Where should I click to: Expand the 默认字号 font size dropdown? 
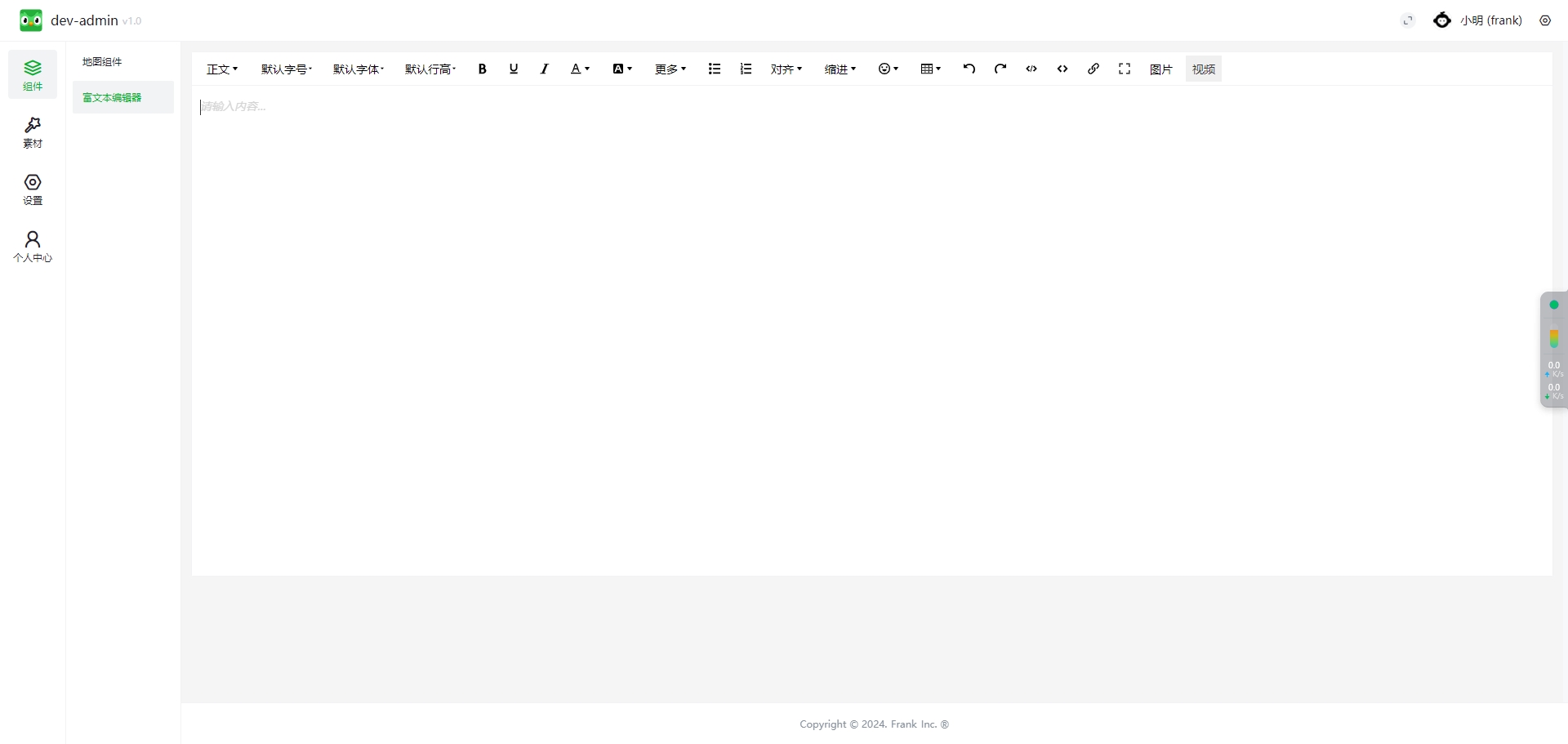coord(286,69)
